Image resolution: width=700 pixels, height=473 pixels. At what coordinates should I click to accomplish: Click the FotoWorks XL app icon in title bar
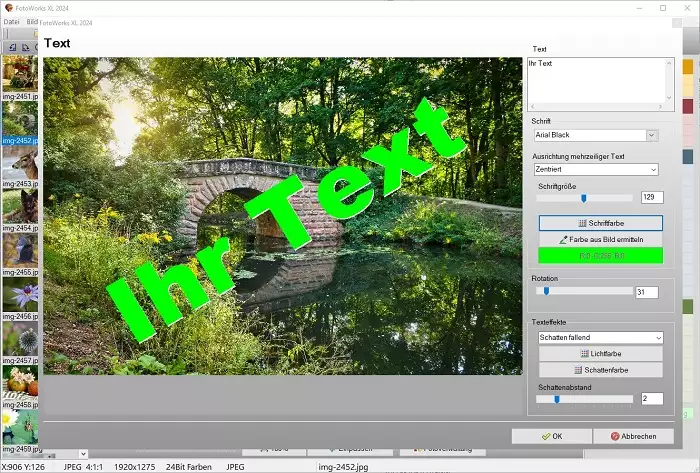coord(9,7)
